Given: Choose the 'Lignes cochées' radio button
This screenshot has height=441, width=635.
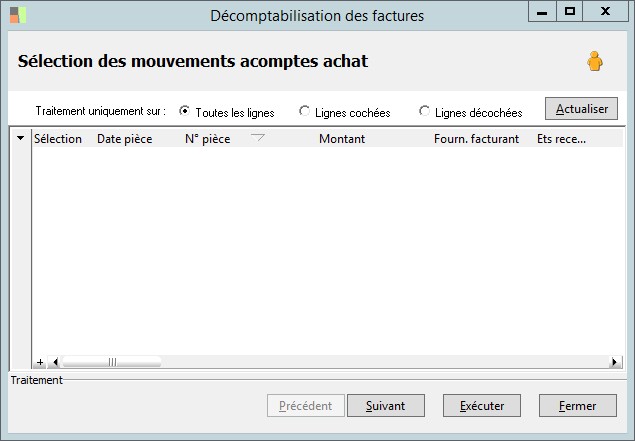Looking at the screenshot, I should (305, 111).
